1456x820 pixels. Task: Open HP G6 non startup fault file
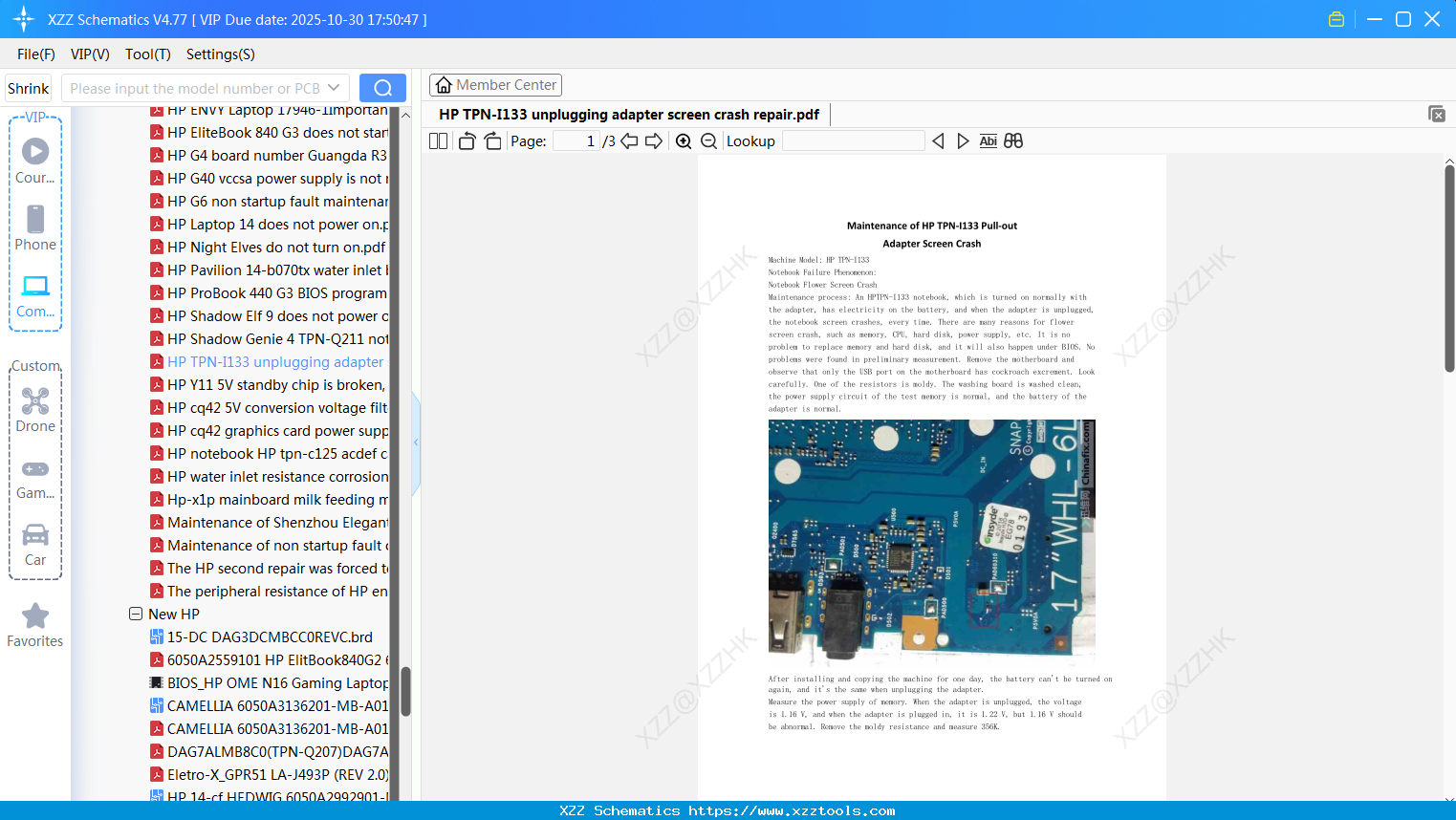pos(270,202)
